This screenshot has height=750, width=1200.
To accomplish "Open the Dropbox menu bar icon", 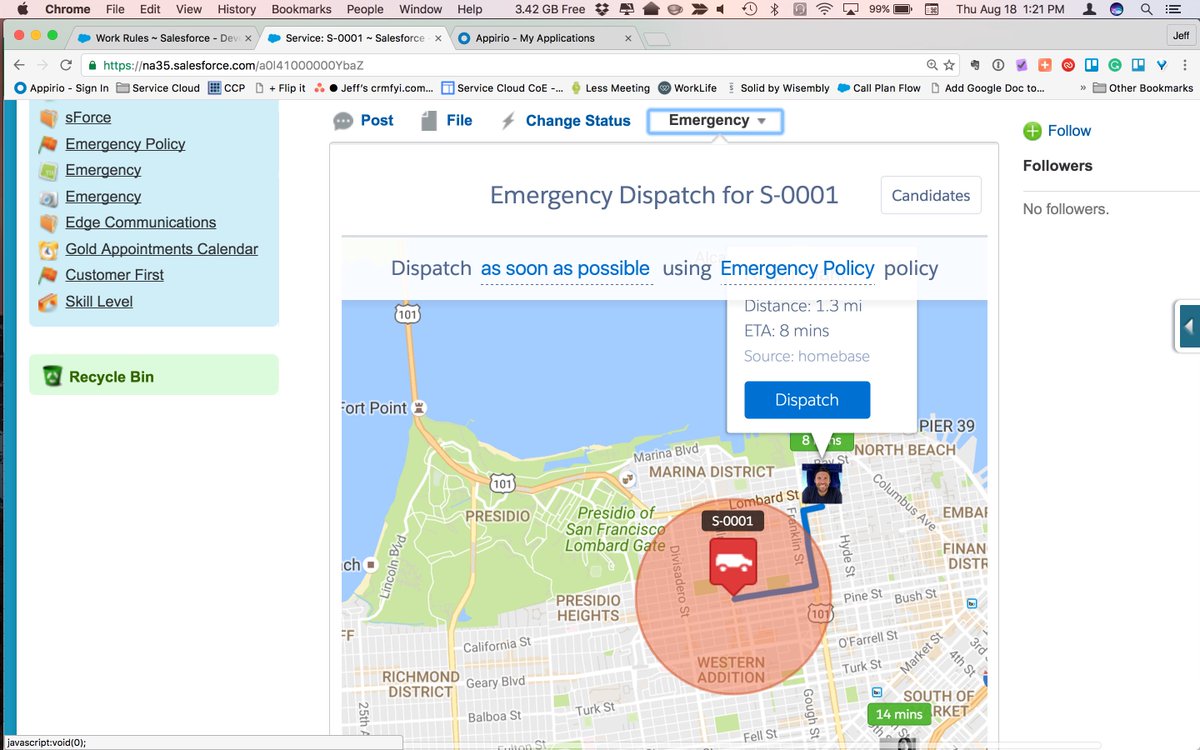I will pyautogui.click(x=602, y=9).
